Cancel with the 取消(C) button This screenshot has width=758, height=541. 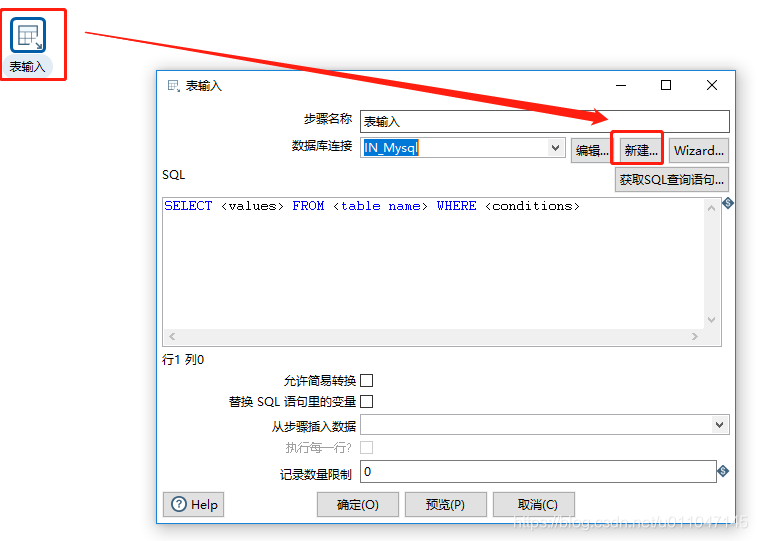tap(534, 505)
